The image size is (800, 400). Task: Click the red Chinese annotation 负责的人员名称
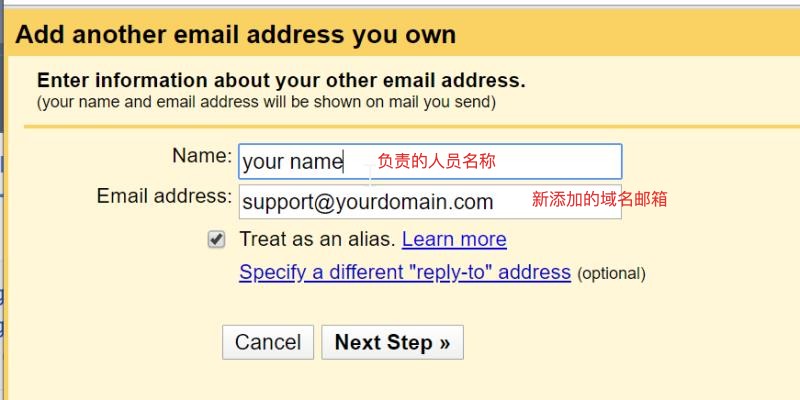pyautogui.click(x=437, y=161)
